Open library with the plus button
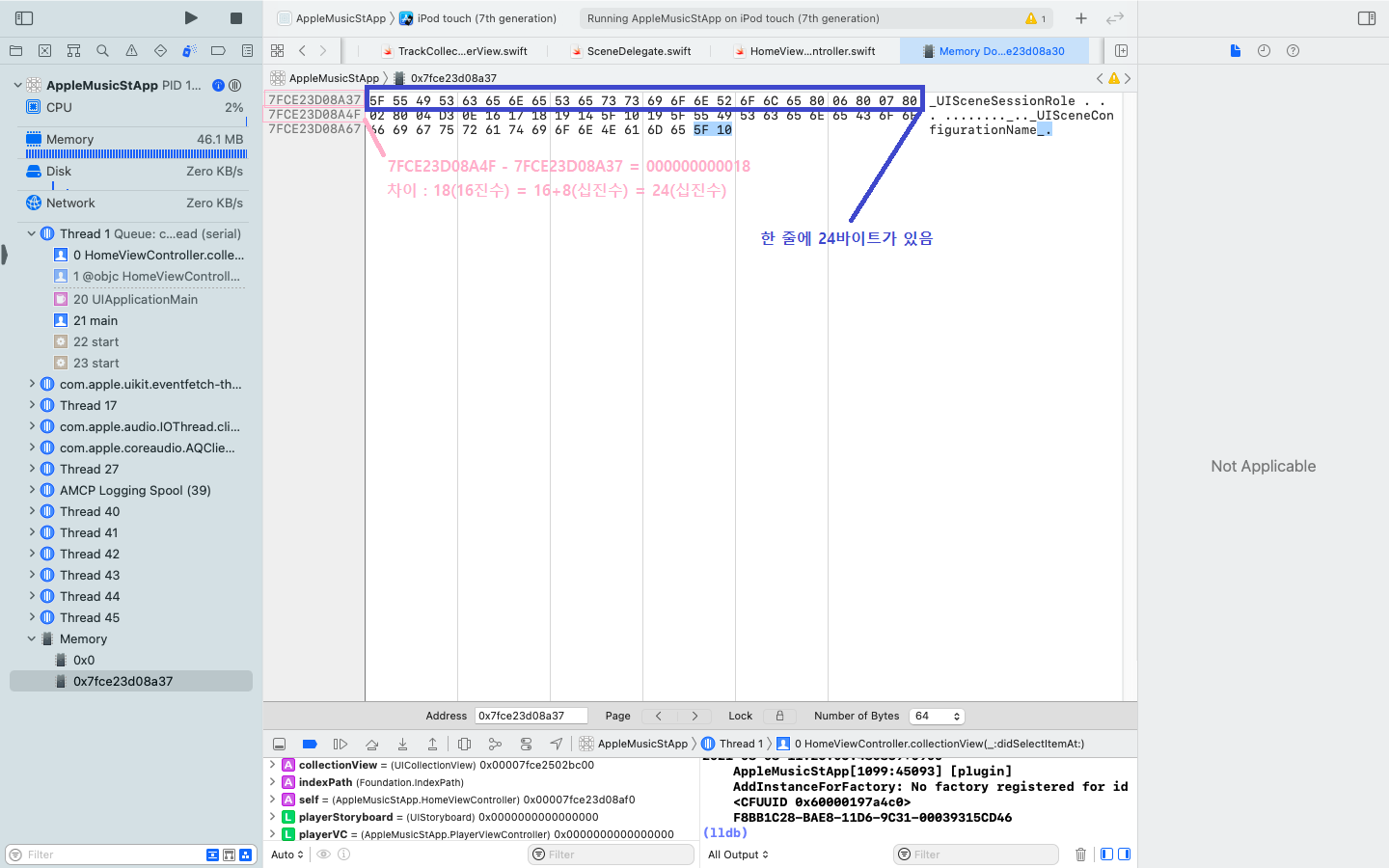 tap(1081, 18)
